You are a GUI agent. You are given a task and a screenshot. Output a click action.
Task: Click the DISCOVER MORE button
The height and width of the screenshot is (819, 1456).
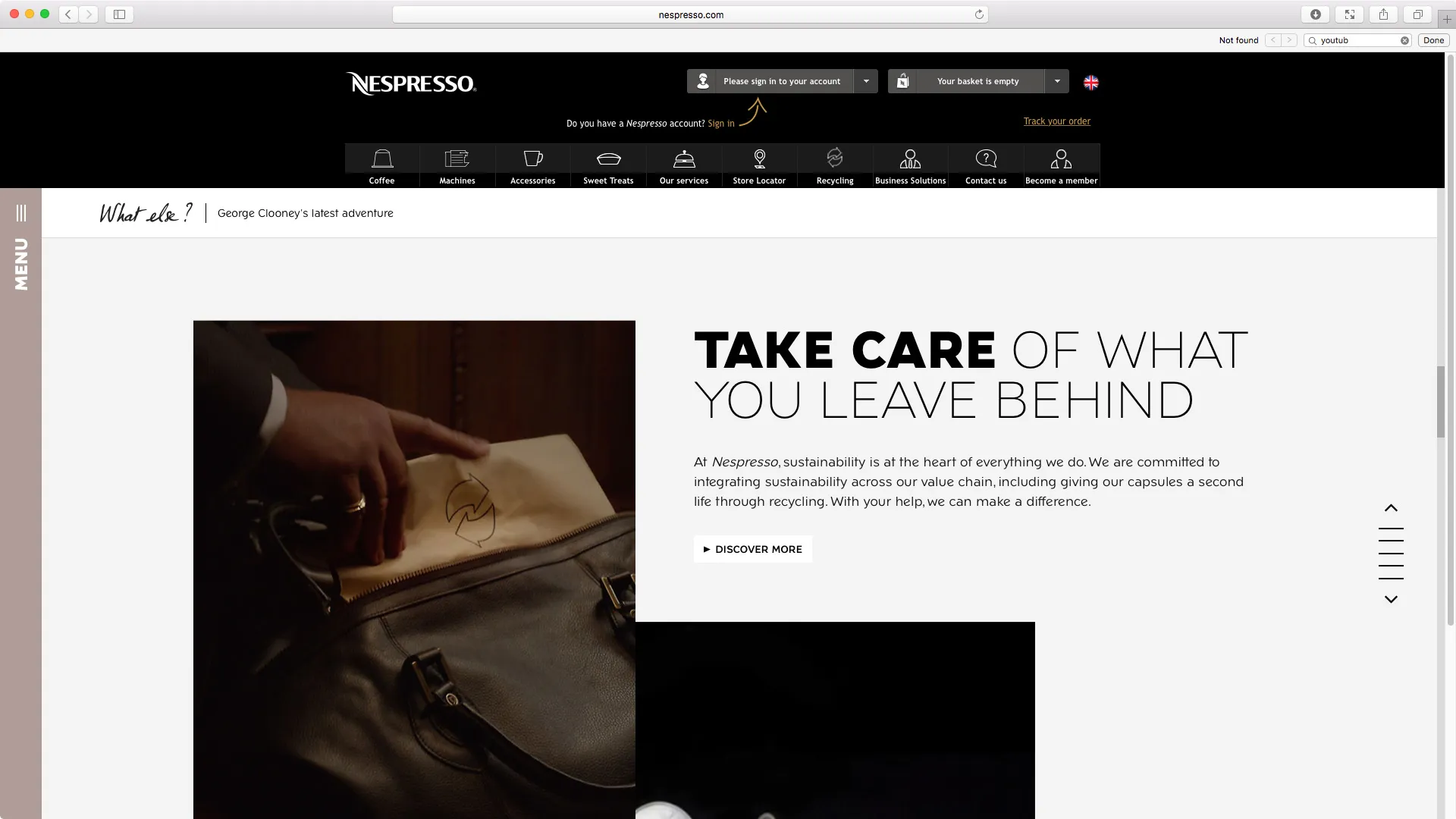(x=752, y=549)
